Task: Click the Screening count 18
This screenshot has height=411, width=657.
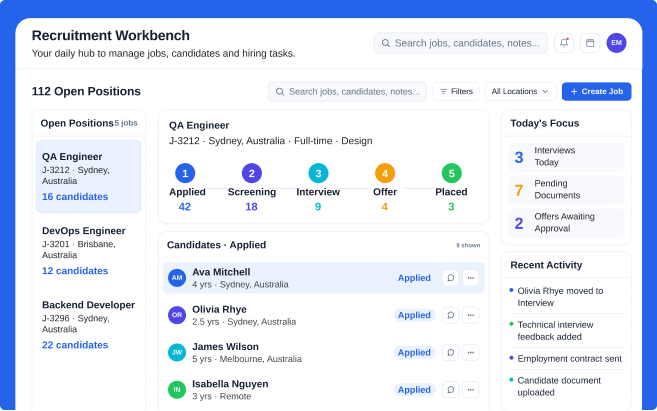Action: [251, 207]
